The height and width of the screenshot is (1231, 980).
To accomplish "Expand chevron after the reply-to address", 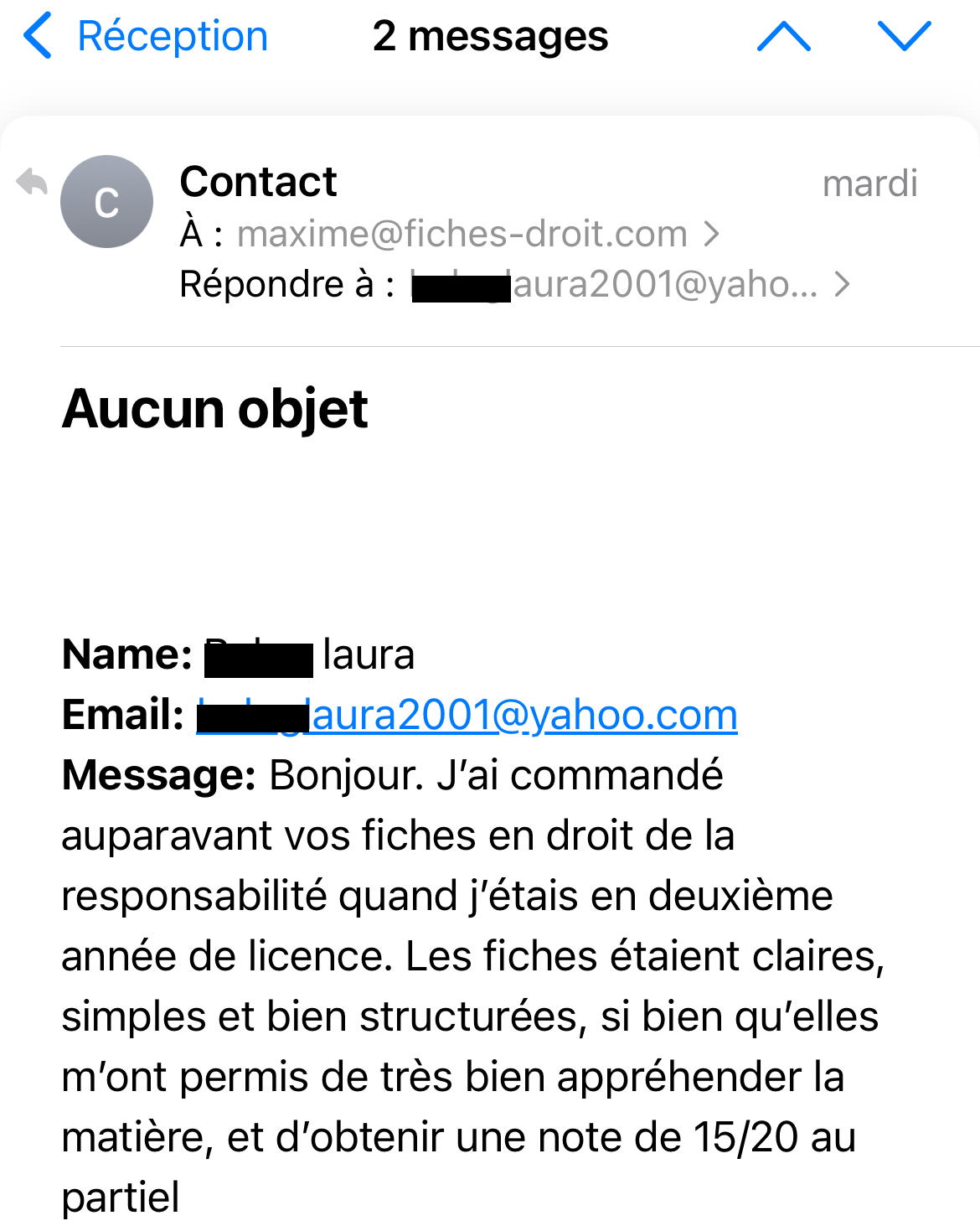I will (x=843, y=285).
